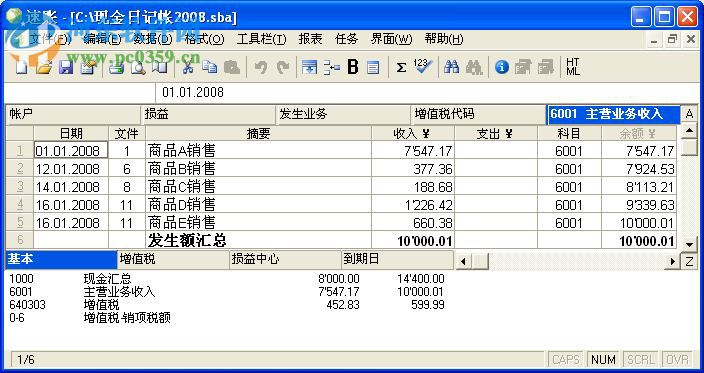704x373 pixels.
Task: Open the 帮助(H) menu
Action: click(444, 39)
